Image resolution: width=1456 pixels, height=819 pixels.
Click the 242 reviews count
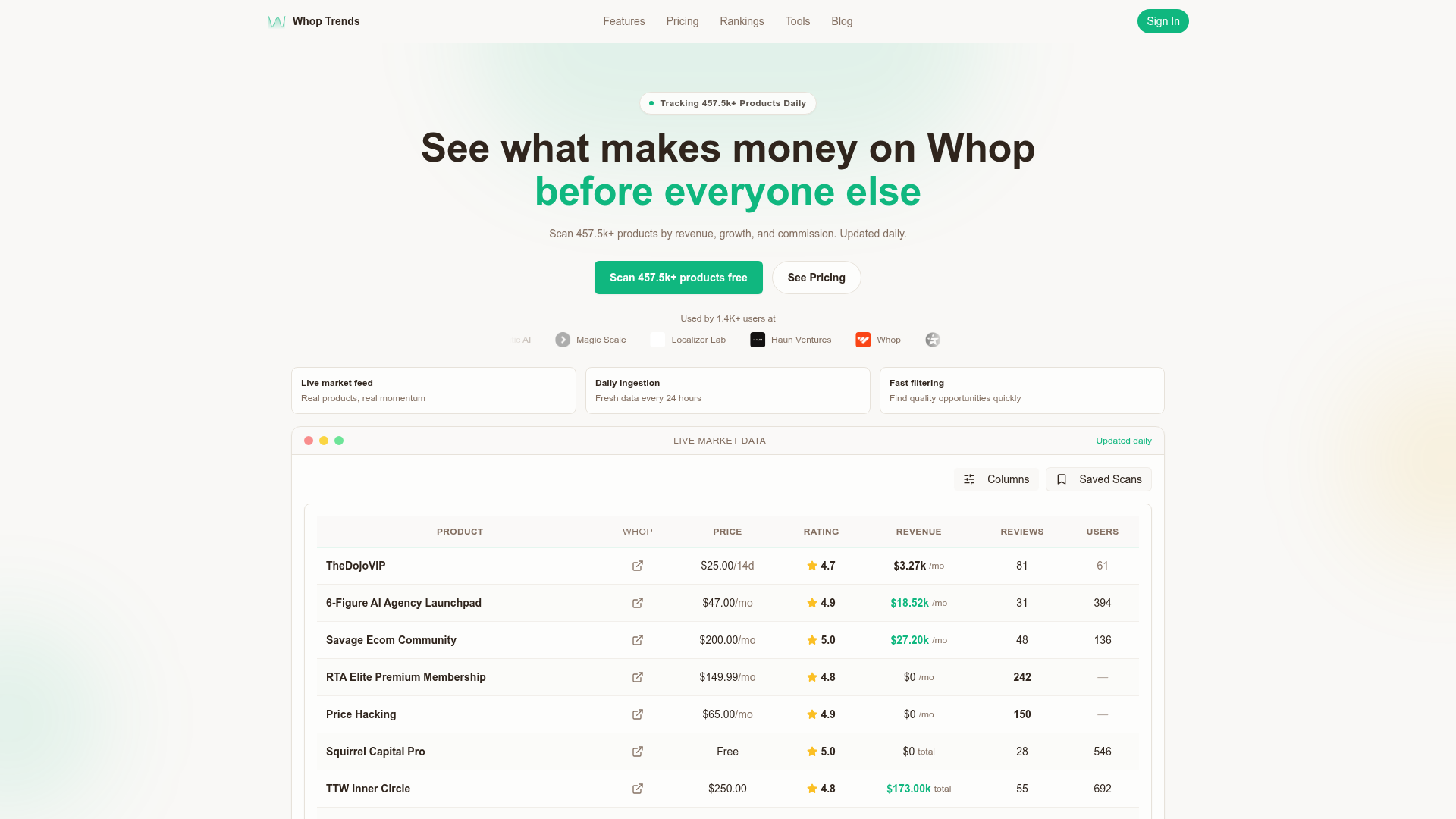tap(1022, 677)
